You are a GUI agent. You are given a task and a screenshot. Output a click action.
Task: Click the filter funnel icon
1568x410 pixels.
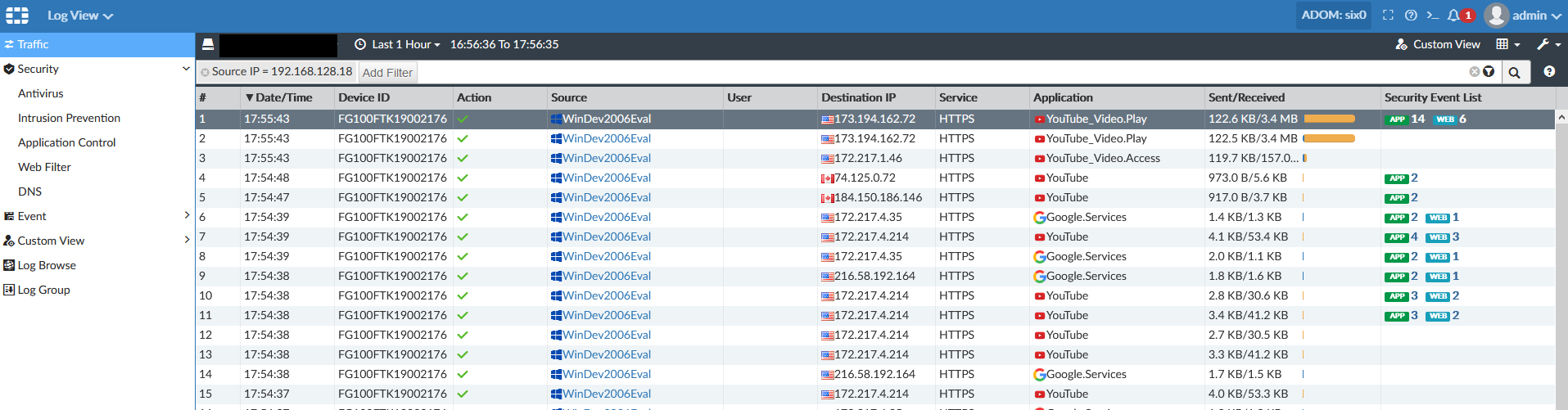[1489, 72]
